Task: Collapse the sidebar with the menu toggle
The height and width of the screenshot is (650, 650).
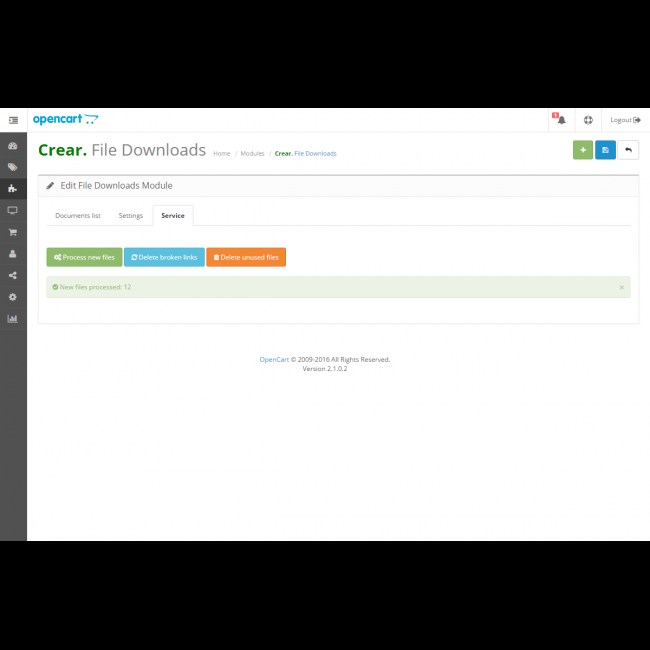Action: click(13, 120)
